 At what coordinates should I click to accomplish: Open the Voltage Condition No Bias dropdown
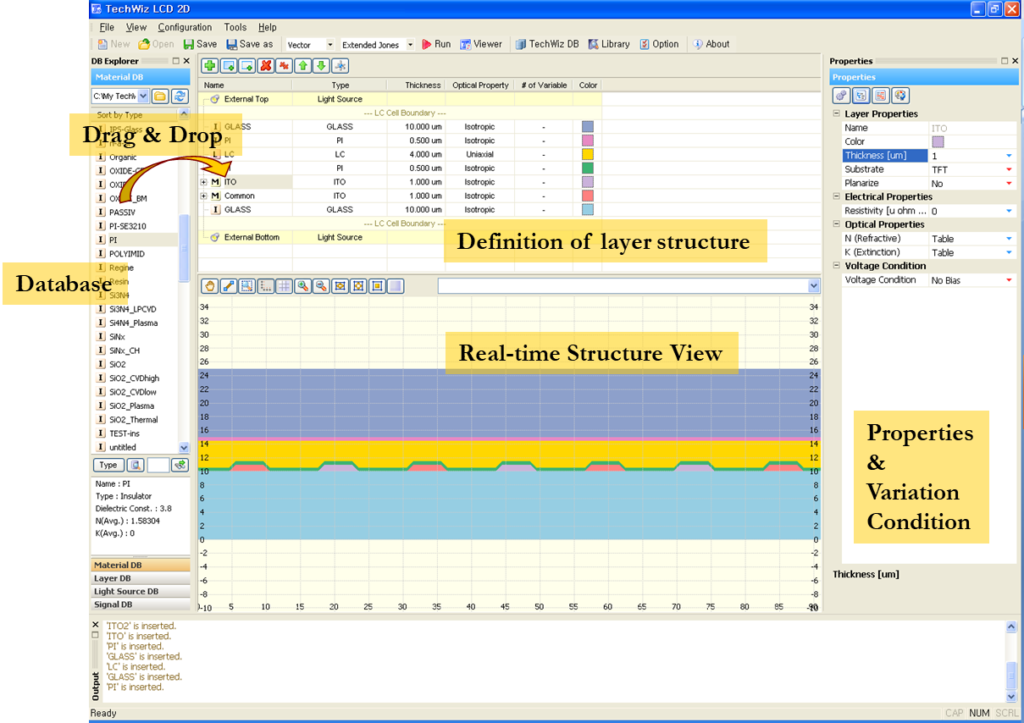tap(1009, 280)
